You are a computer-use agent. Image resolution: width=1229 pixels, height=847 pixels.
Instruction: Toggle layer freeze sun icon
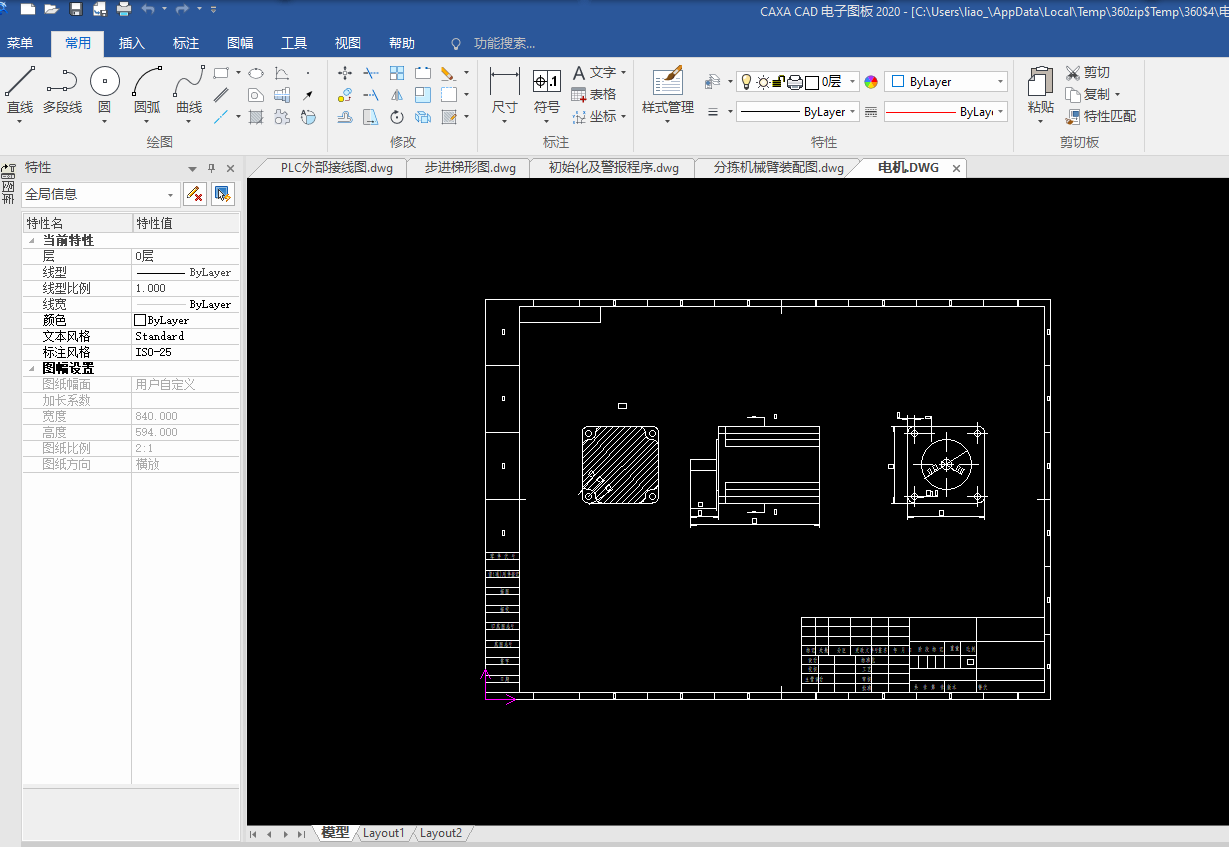(x=763, y=82)
